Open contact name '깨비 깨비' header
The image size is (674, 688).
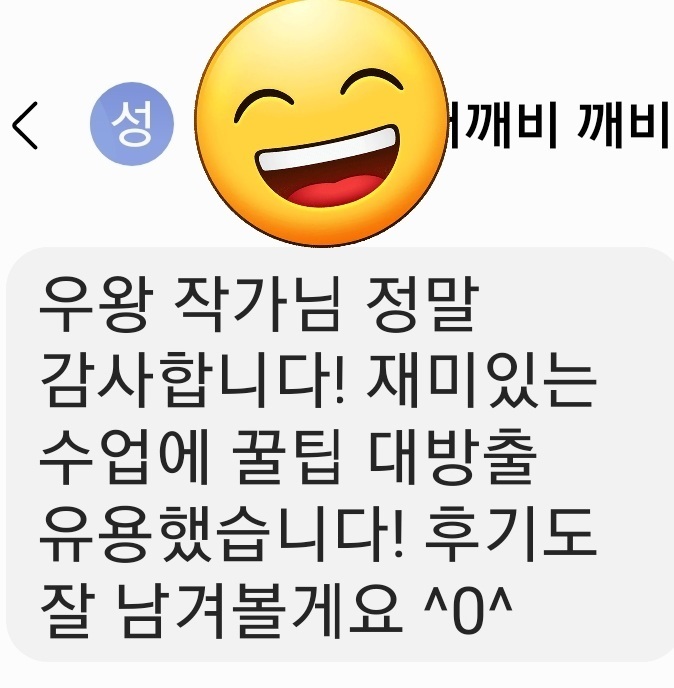click(559, 124)
